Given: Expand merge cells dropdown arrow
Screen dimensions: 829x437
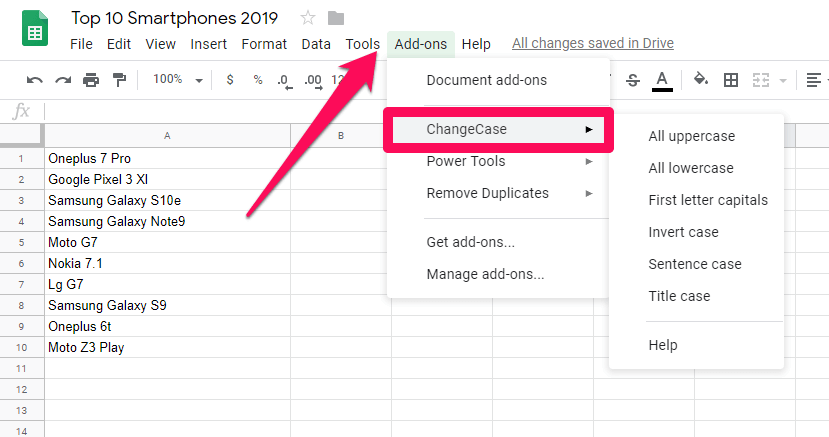Looking at the screenshot, I should pos(783,81).
